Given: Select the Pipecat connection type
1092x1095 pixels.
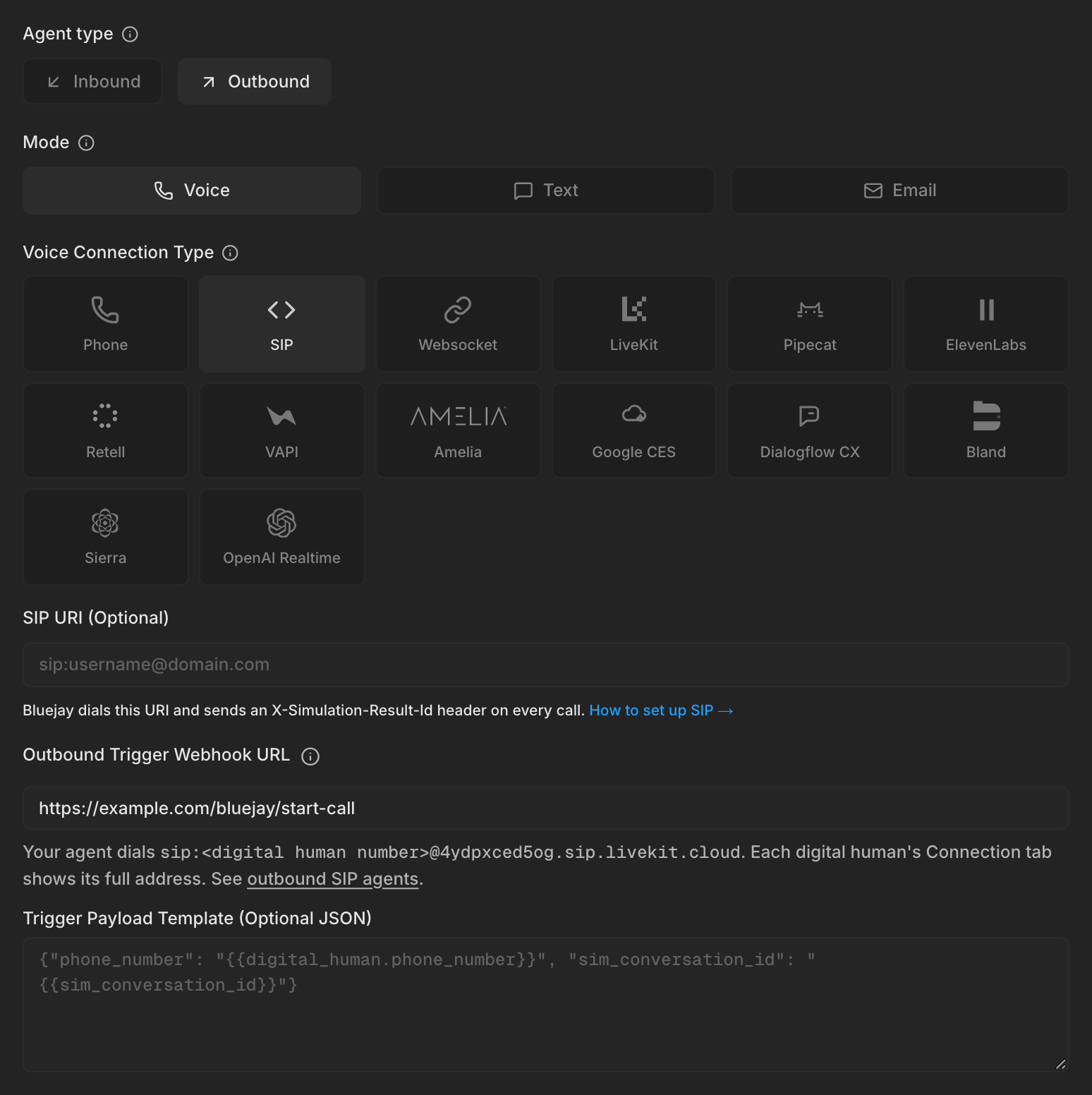Looking at the screenshot, I should (x=810, y=324).
